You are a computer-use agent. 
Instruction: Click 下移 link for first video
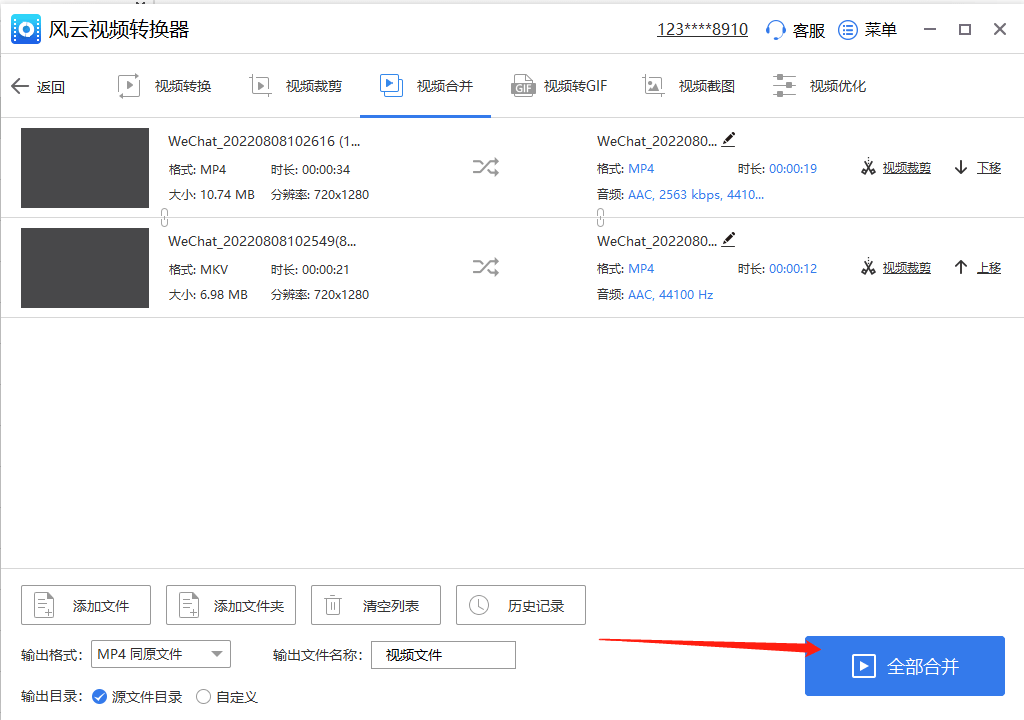point(989,168)
